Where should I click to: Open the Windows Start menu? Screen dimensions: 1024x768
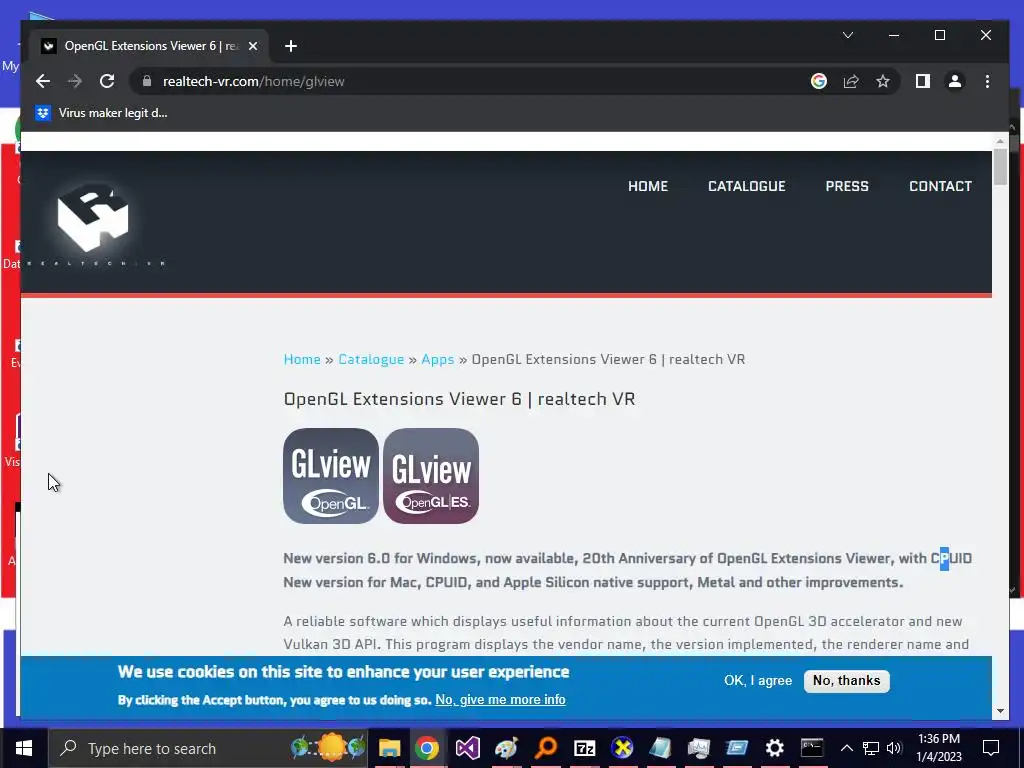(24, 748)
